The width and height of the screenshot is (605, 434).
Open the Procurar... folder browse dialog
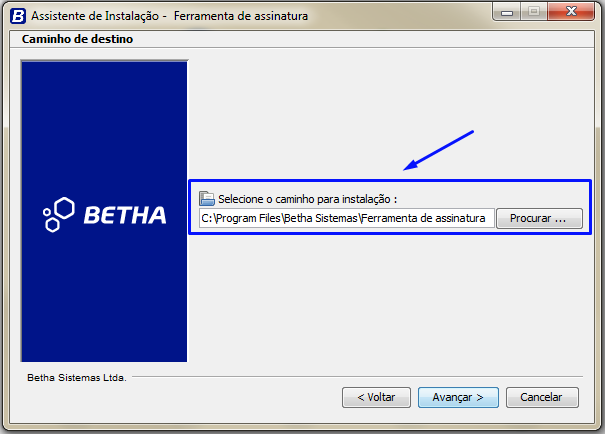pos(539,218)
